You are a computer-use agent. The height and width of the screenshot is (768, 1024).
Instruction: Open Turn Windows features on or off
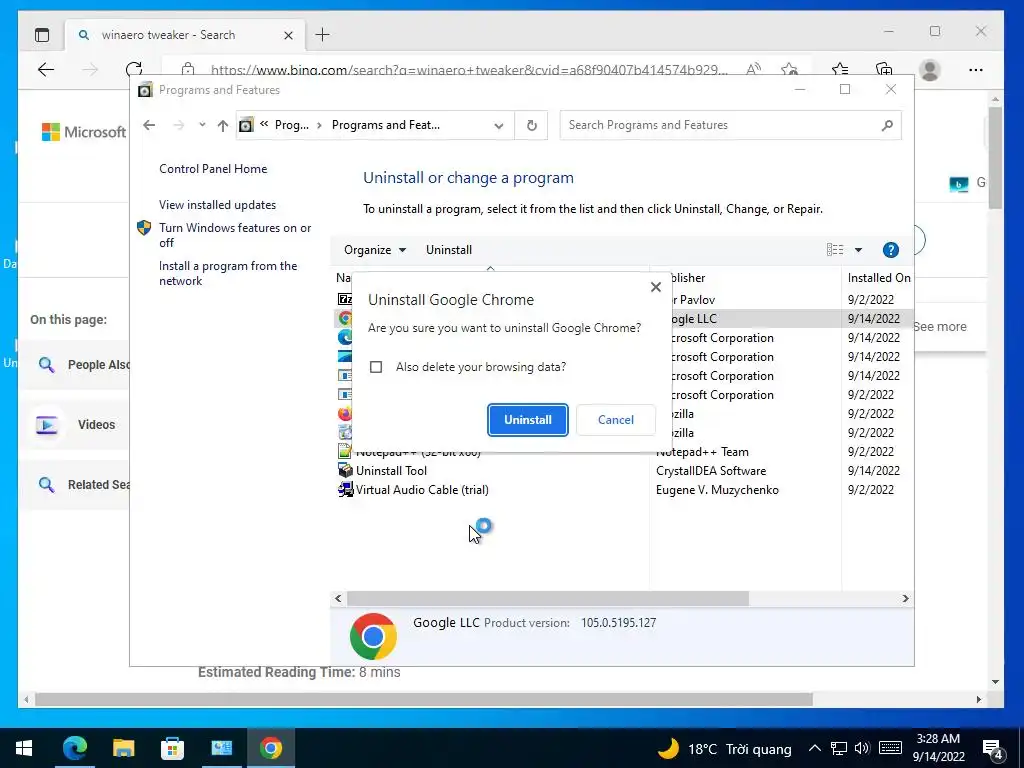(235, 235)
